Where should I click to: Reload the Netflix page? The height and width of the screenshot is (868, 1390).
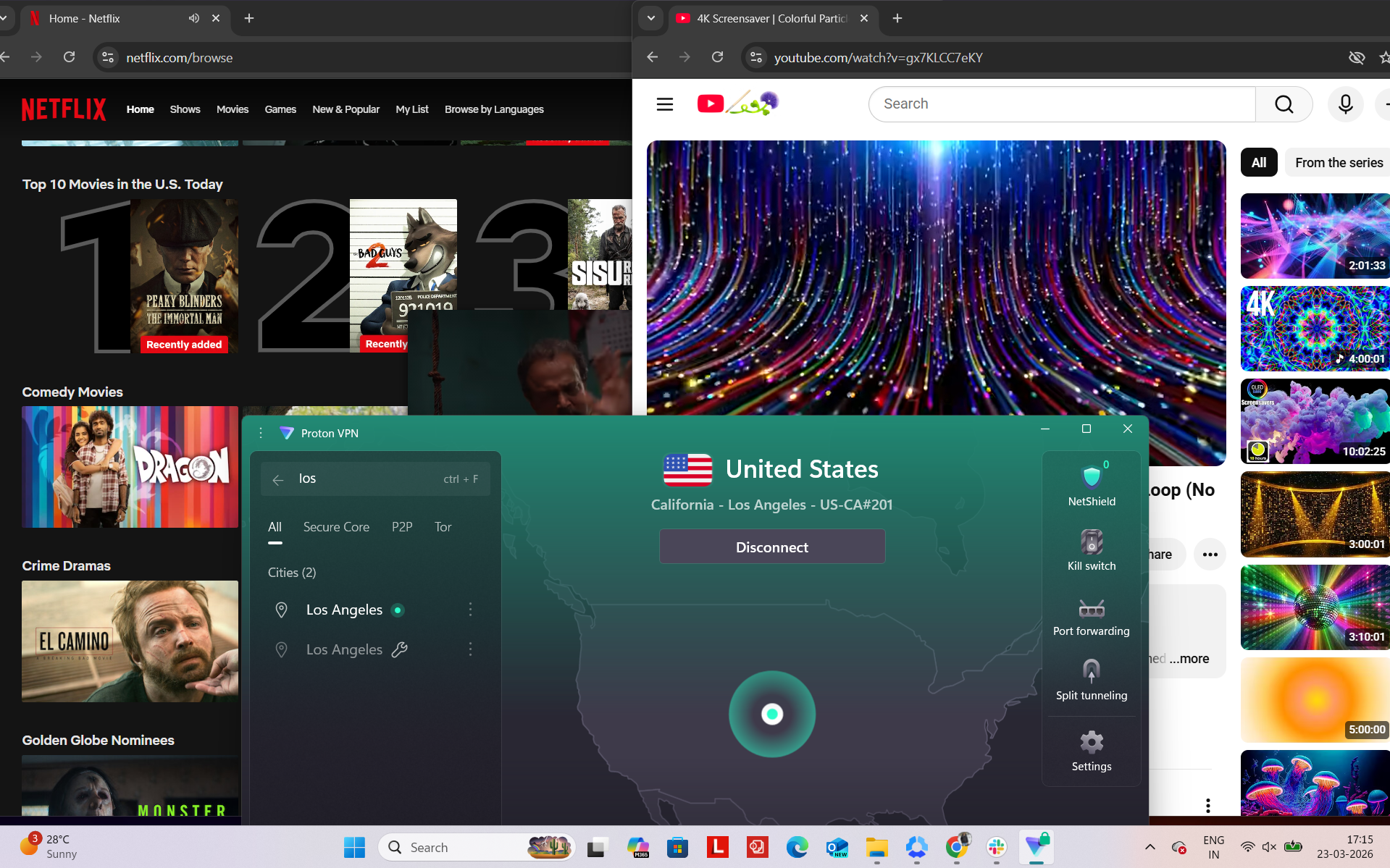click(70, 57)
